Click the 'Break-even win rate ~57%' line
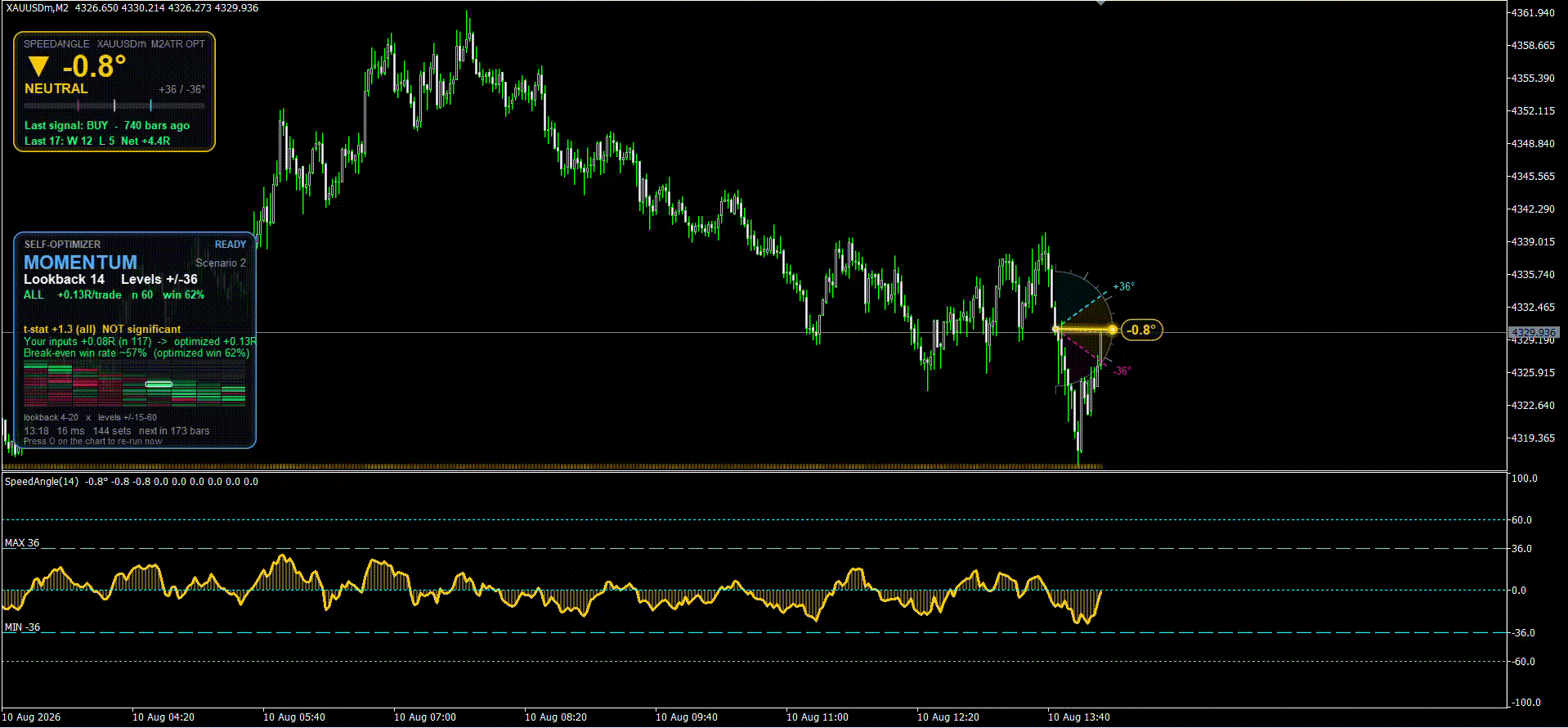 point(137,353)
